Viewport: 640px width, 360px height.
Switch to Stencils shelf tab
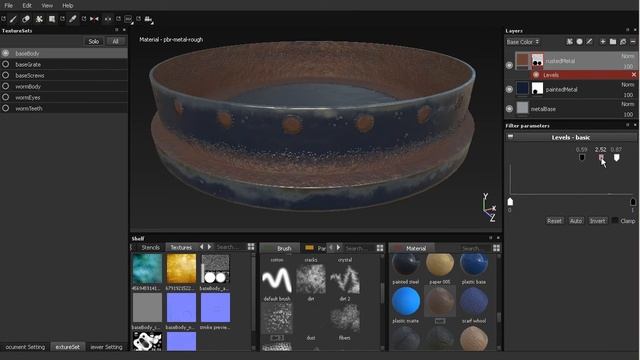[x=150, y=247]
